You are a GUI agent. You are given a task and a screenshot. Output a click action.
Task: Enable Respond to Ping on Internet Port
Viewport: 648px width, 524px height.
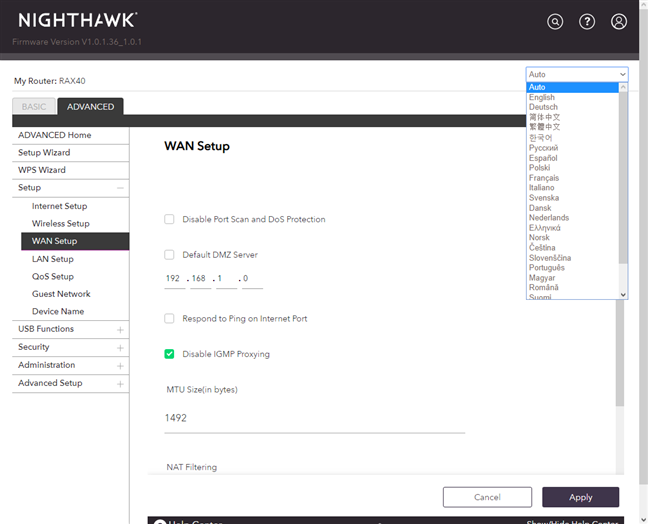[169, 319]
